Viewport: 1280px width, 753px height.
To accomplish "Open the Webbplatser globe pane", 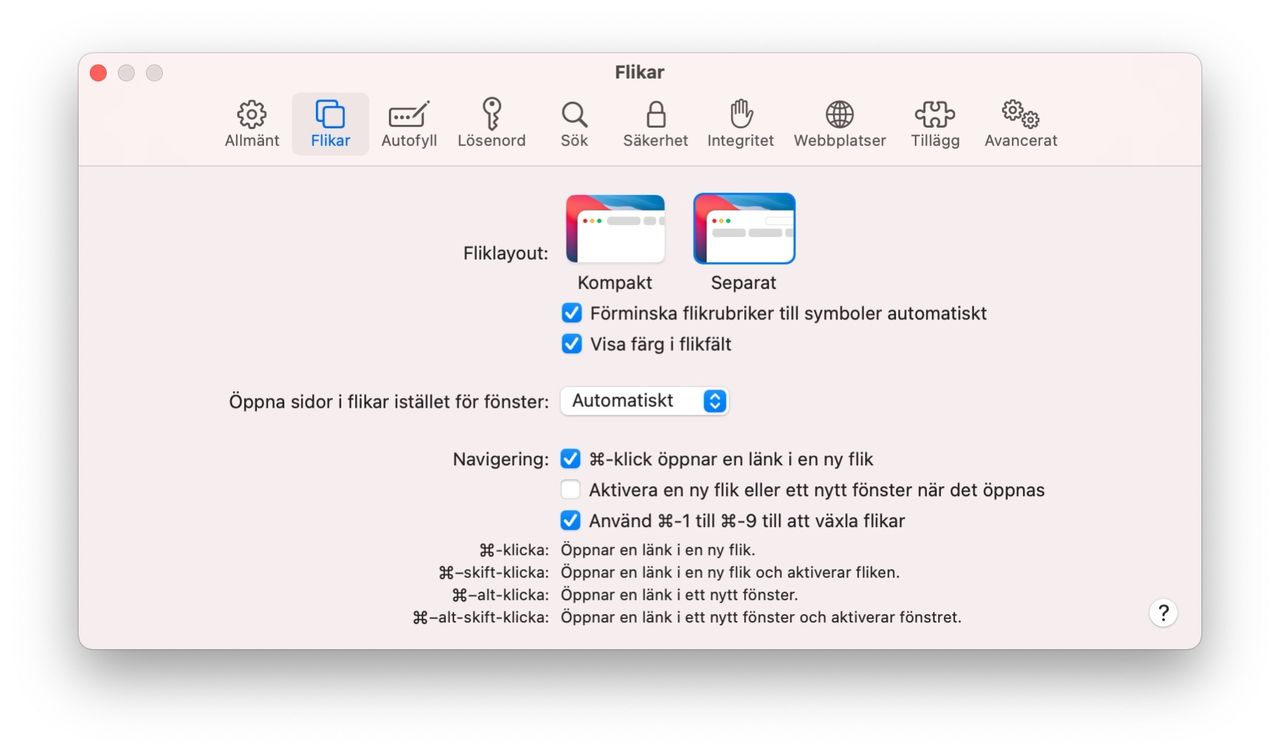I will 839,124.
